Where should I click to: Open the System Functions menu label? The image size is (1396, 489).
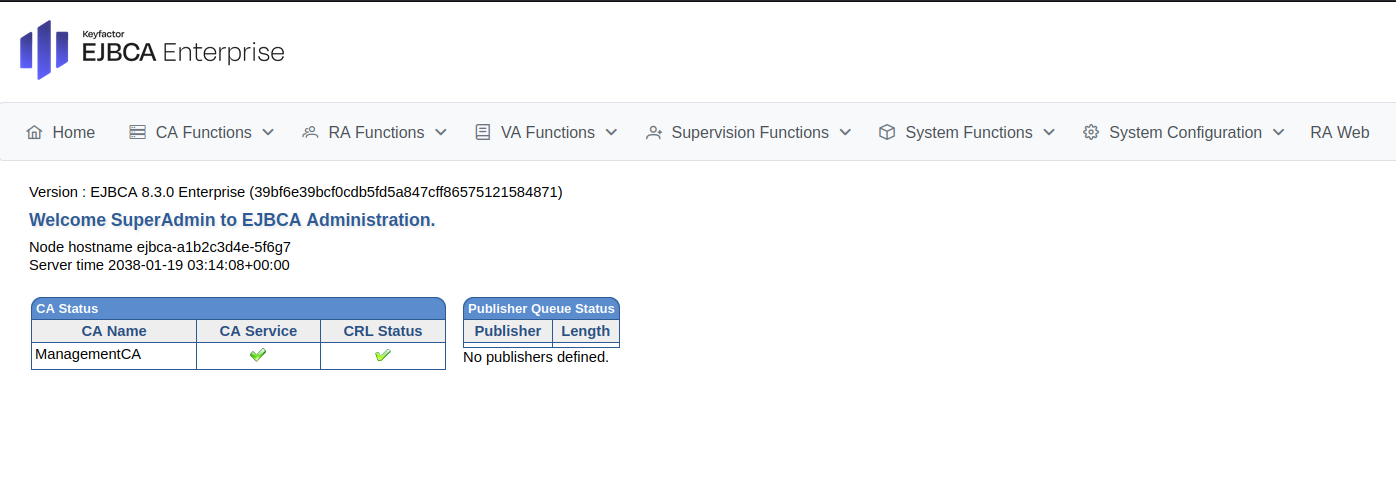[968, 132]
